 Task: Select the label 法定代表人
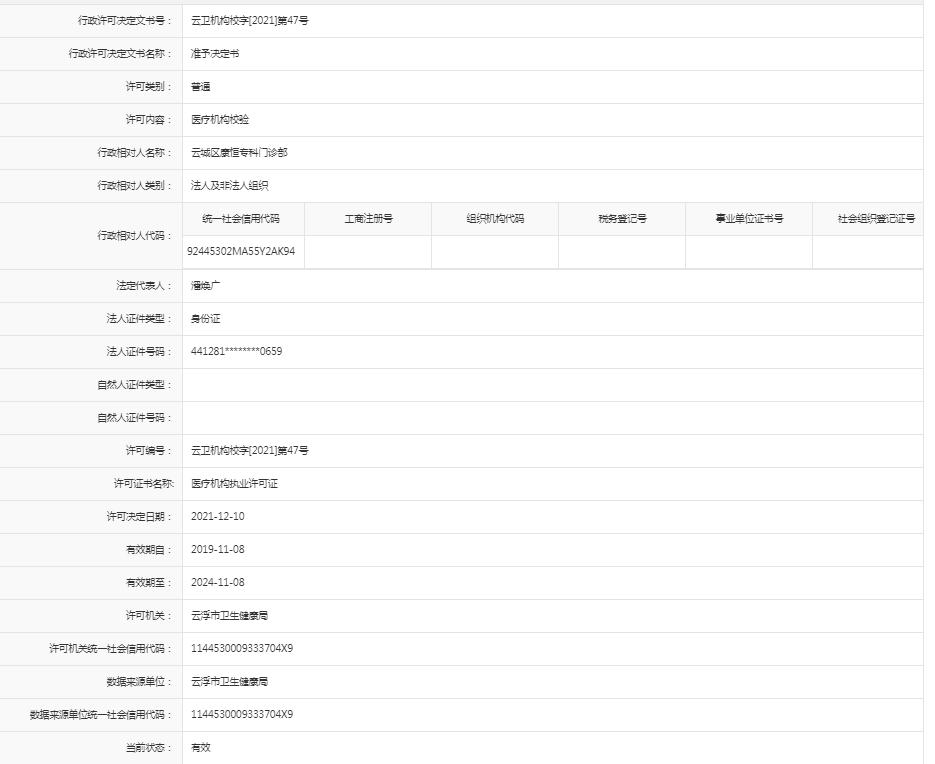pyautogui.click(x=144, y=286)
